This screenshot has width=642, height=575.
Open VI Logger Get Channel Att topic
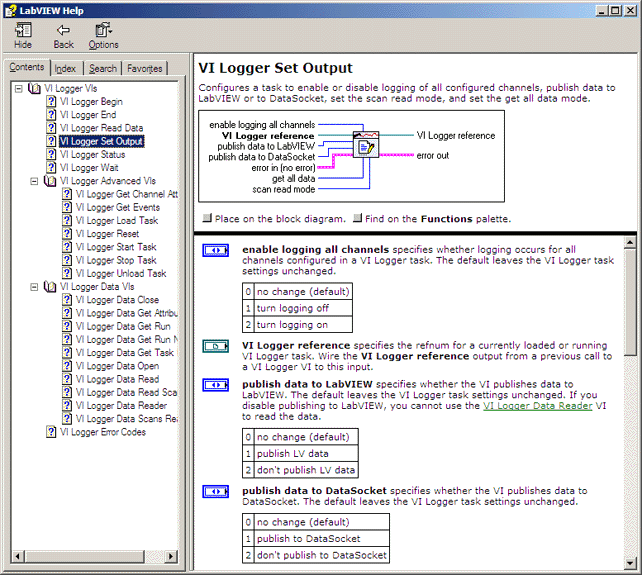[127, 194]
